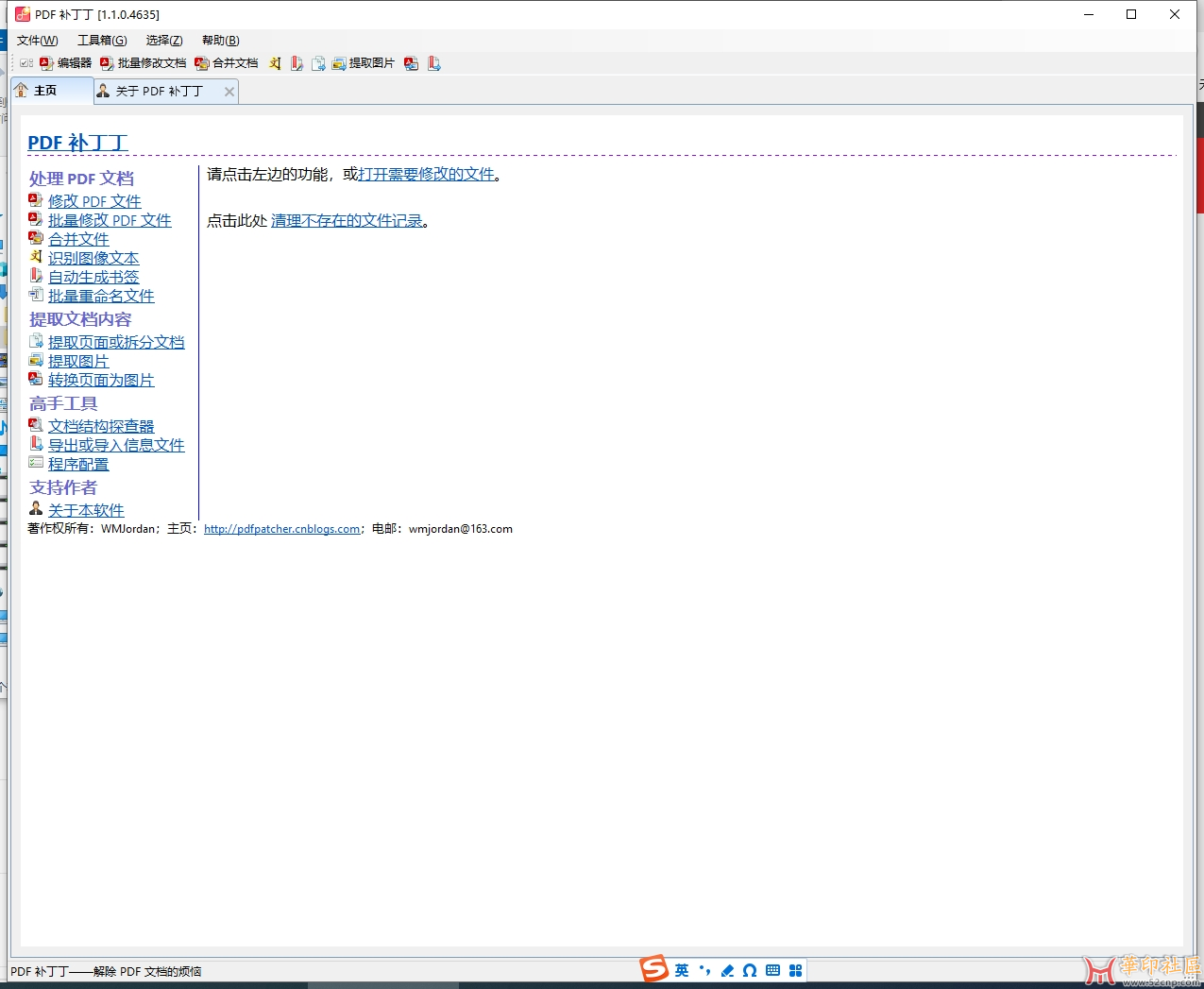Open 文档结构探查器 from the left list
Viewport: 1204px width, 989px height.
tap(101, 427)
